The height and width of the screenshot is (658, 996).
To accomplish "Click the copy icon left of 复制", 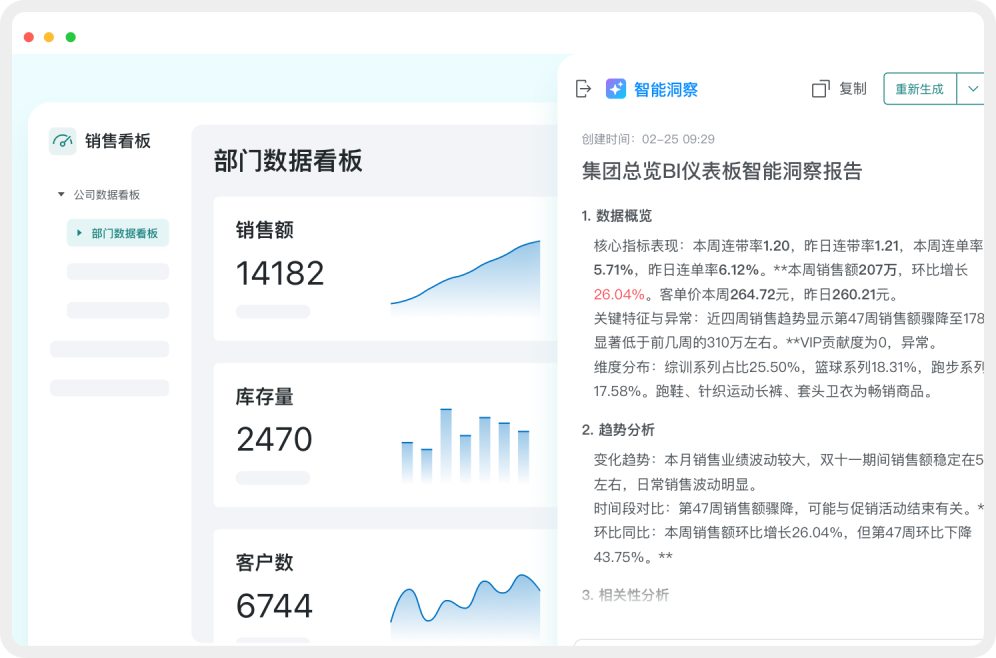I will [821, 89].
